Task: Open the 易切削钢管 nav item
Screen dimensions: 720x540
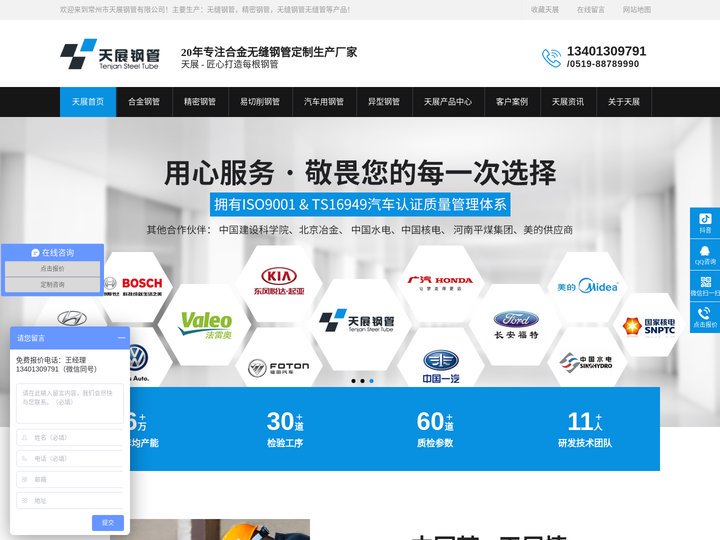Action: [260, 101]
